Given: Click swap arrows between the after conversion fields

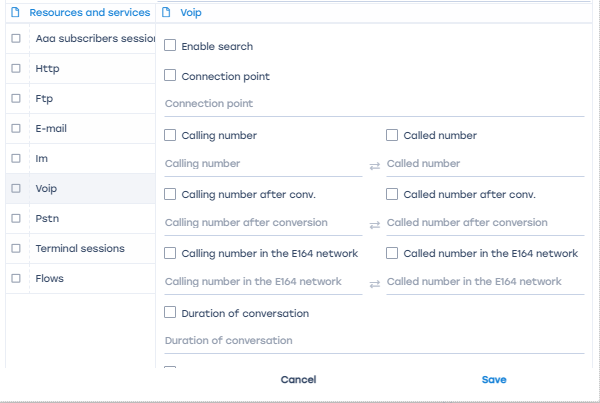Looking at the screenshot, I should pos(374,224).
